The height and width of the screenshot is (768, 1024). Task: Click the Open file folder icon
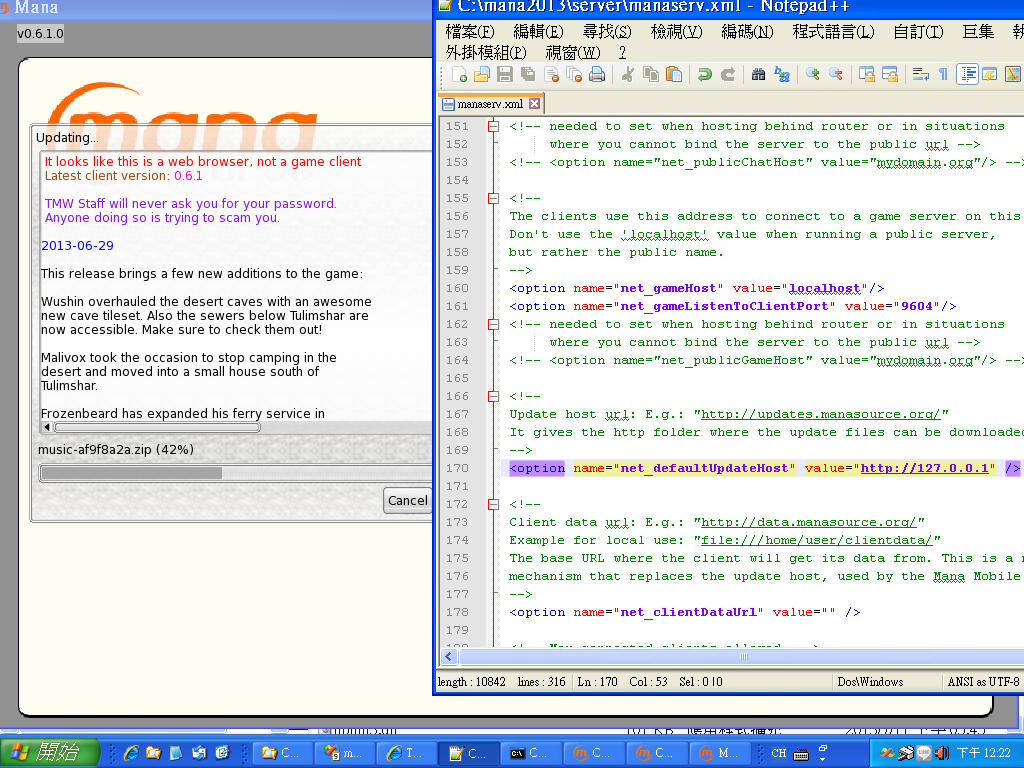pos(482,74)
